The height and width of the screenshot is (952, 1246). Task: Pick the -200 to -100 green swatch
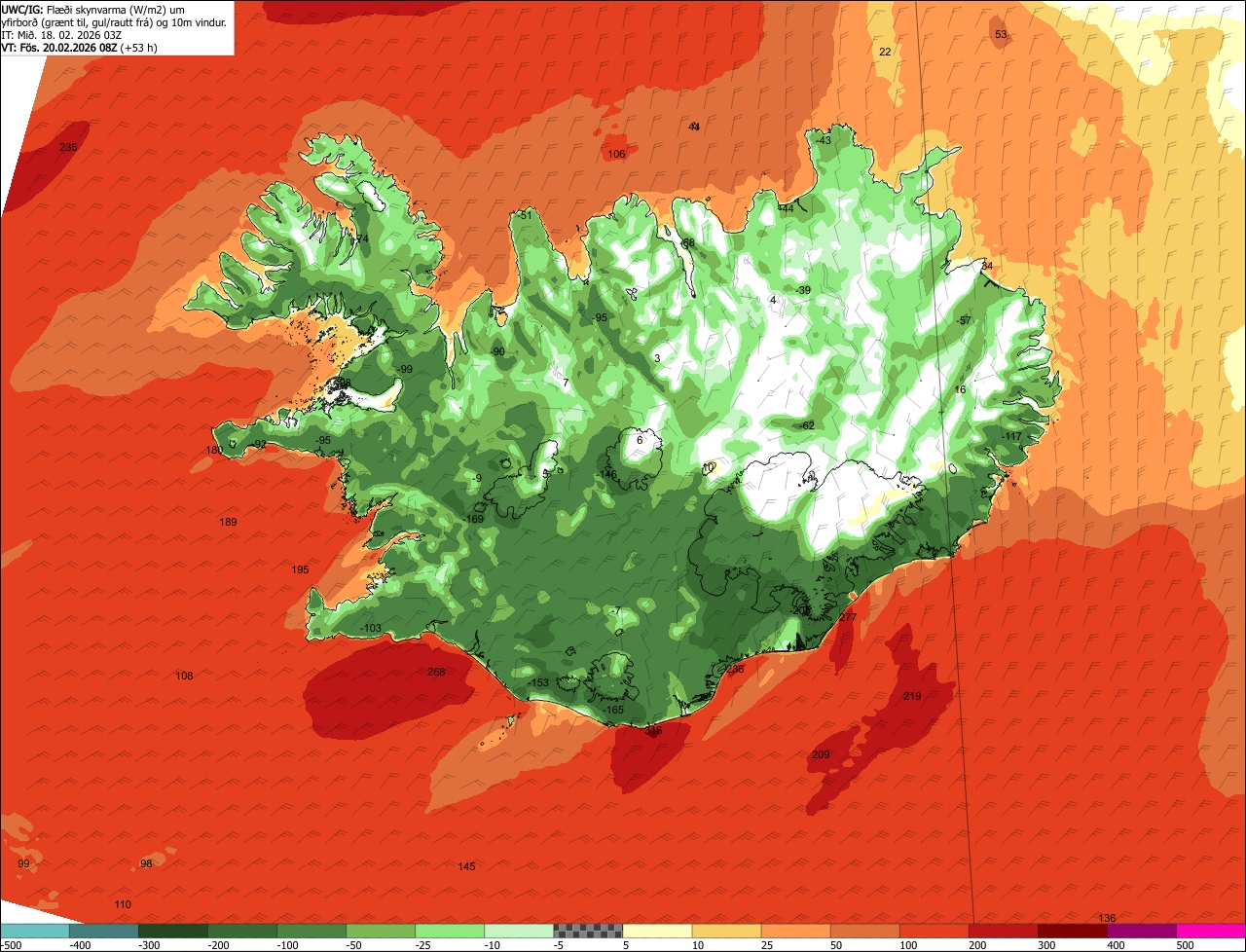(242, 931)
